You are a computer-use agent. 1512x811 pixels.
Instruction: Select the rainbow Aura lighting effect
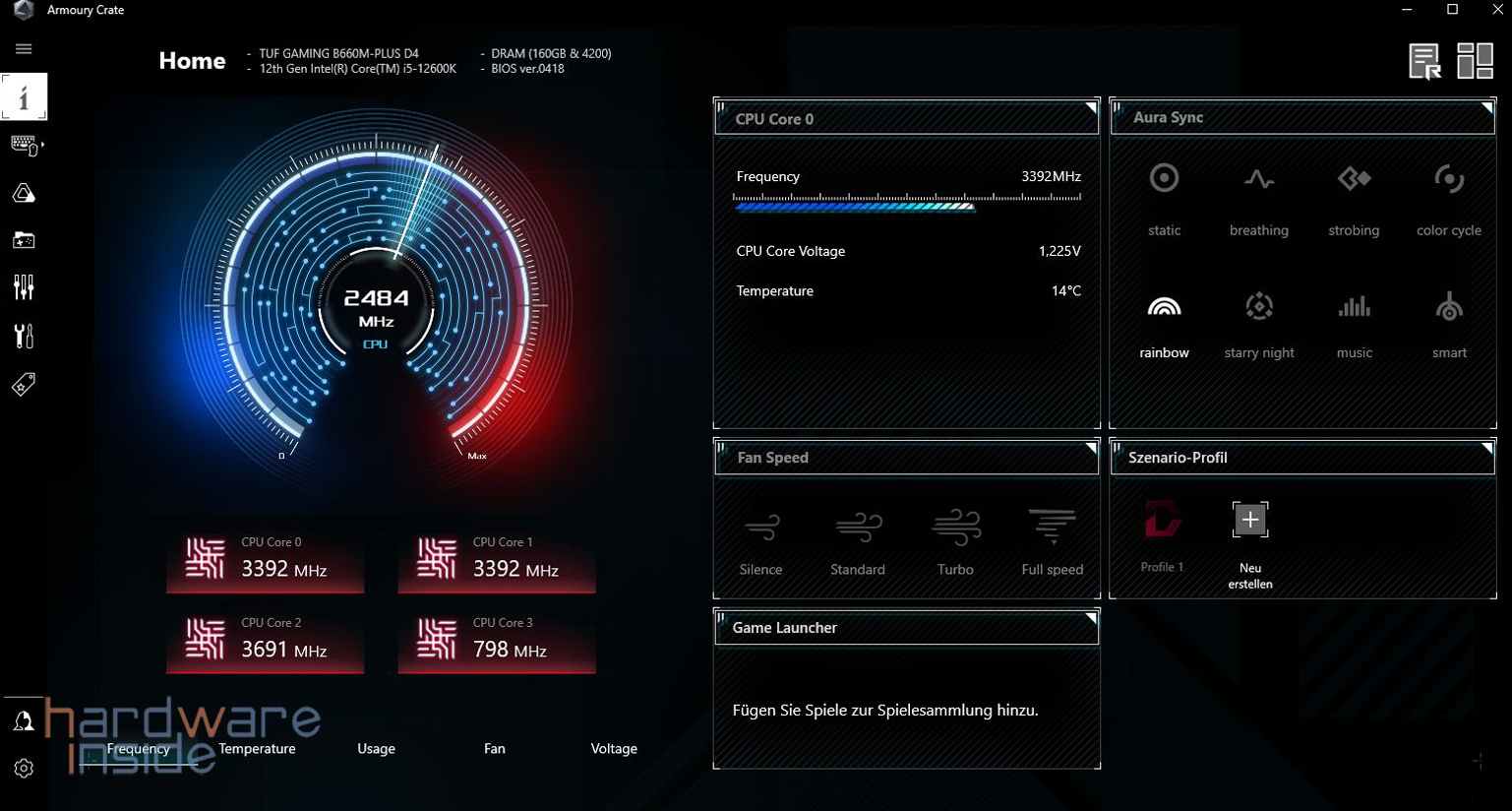(x=1164, y=320)
